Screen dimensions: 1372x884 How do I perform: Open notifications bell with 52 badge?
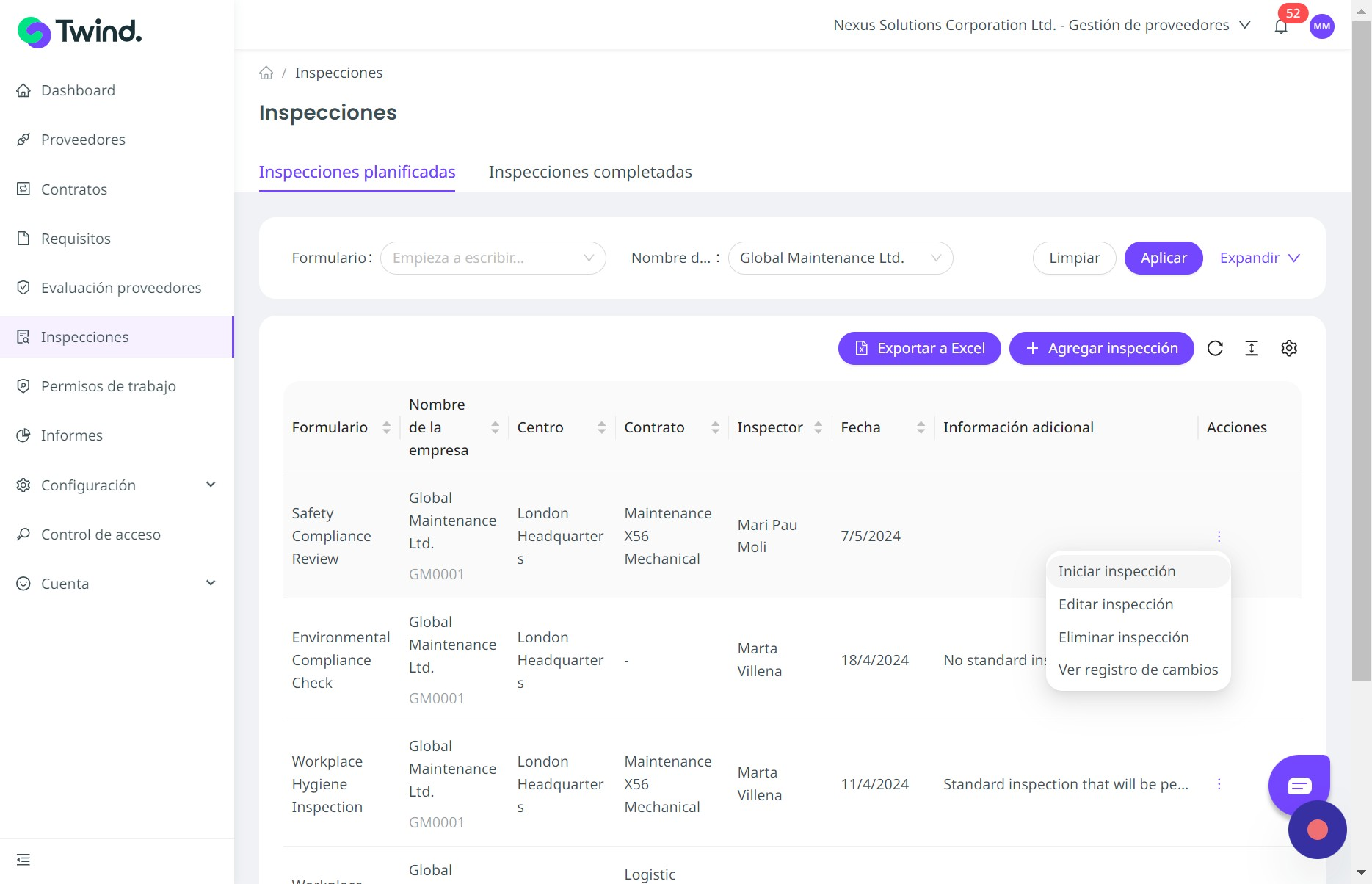click(1281, 26)
